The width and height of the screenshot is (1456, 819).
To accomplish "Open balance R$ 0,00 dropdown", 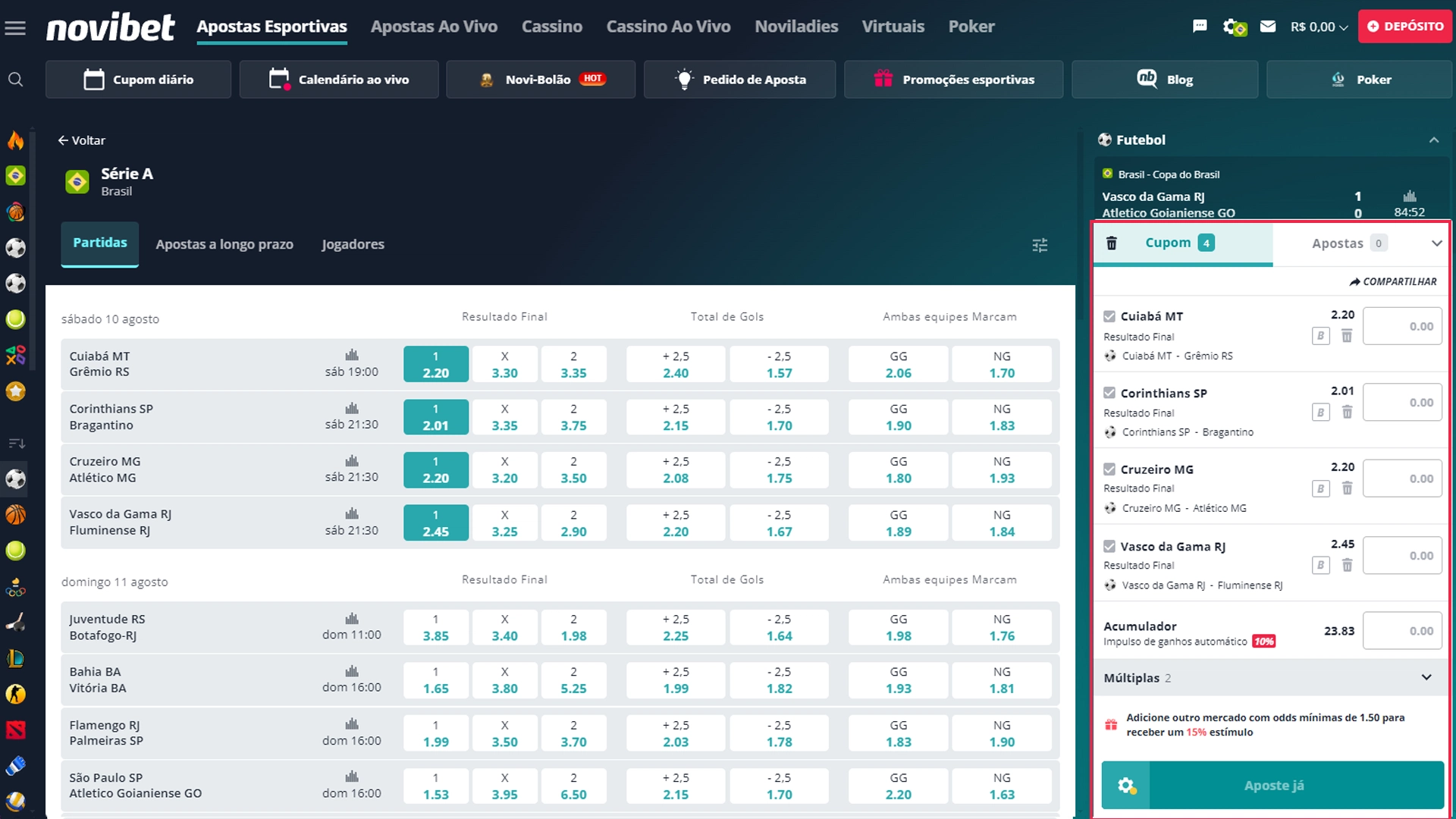I will click(1319, 27).
